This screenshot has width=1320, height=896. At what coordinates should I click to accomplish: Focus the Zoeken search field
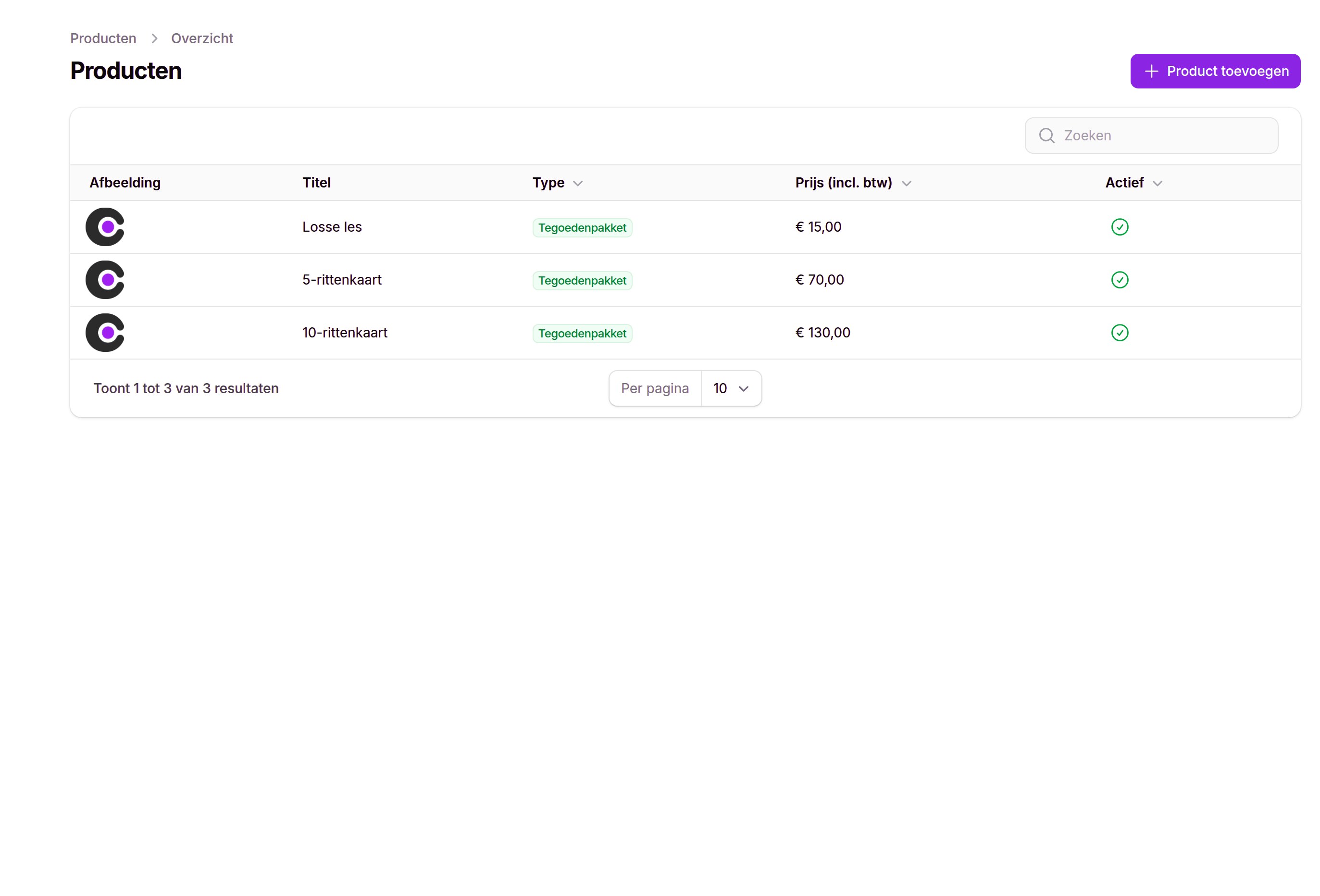coord(1151,136)
